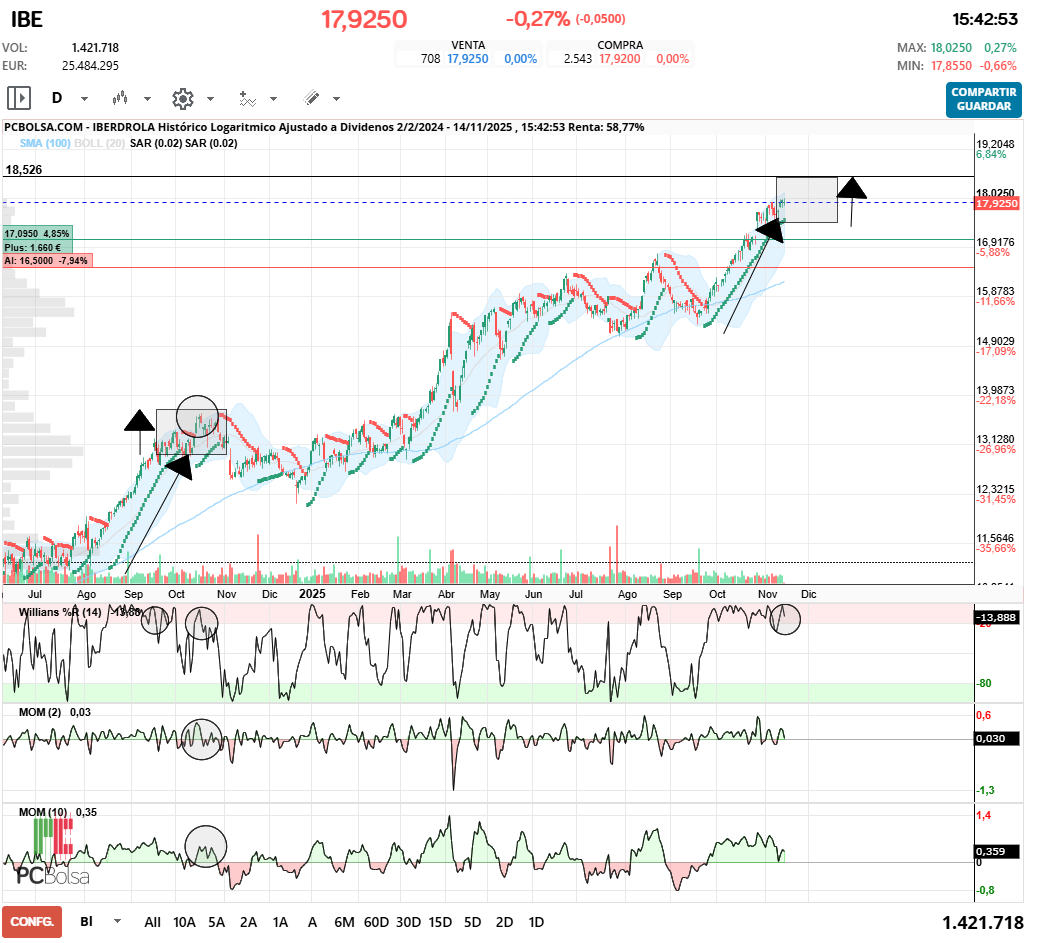The height and width of the screenshot is (943, 1037).
Task: Expand the D timeframe dropdown
Action: click(84, 99)
